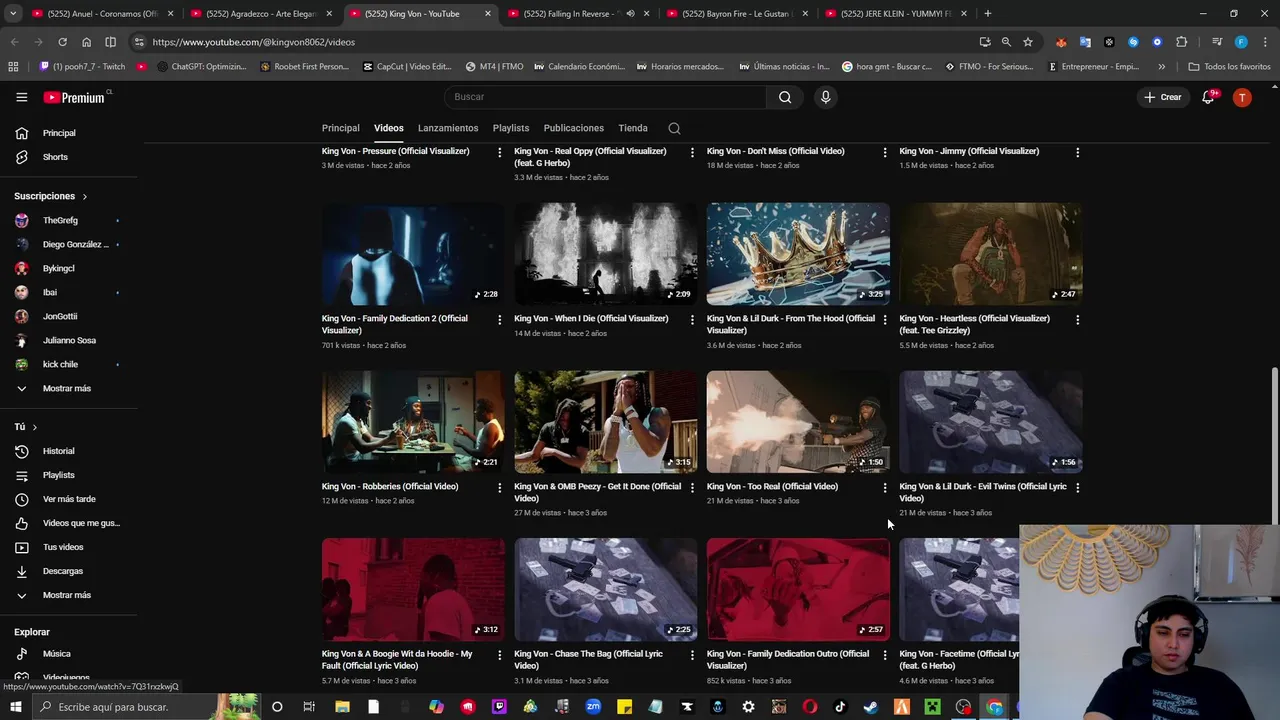This screenshot has height=720, width=1280.
Task: Open options for Pressure (Official Visualizer)
Action: click(499, 152)
